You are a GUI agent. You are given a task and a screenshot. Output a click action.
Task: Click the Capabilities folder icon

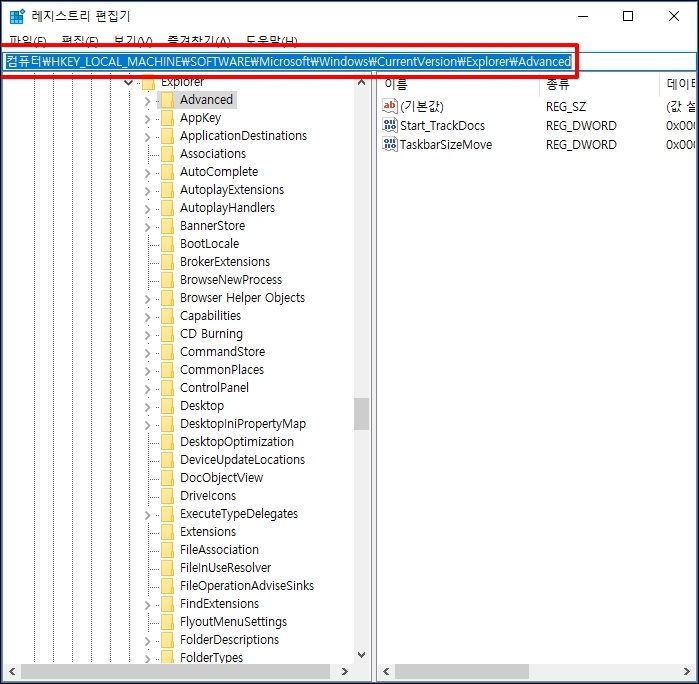point(167,316)
